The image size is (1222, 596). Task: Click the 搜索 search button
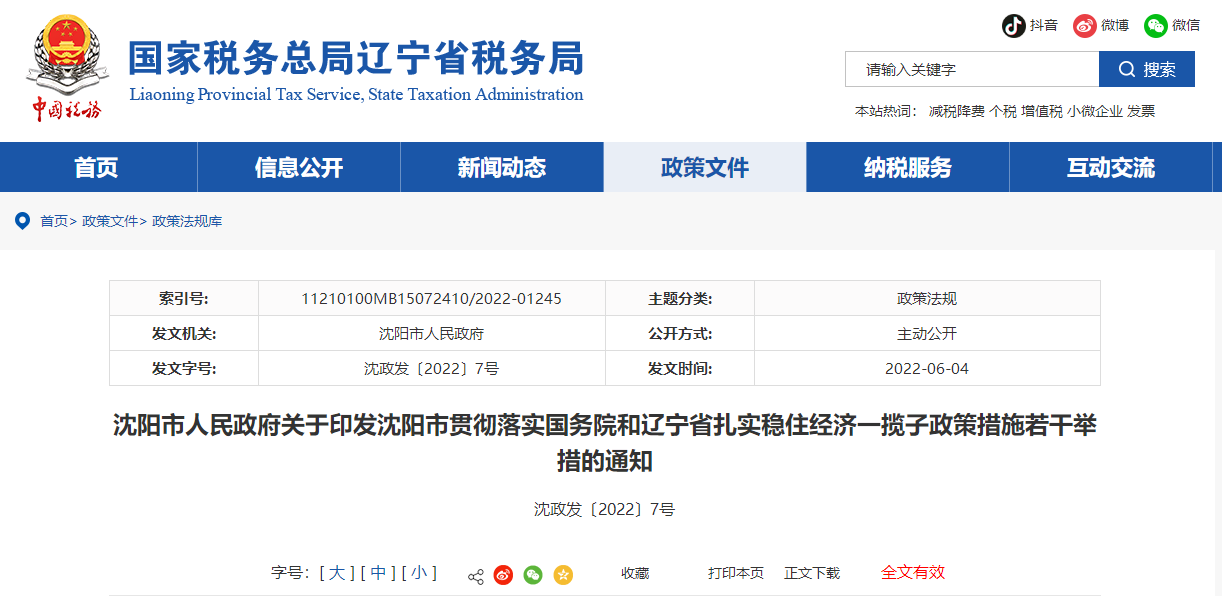click(x=1147, y=69)
